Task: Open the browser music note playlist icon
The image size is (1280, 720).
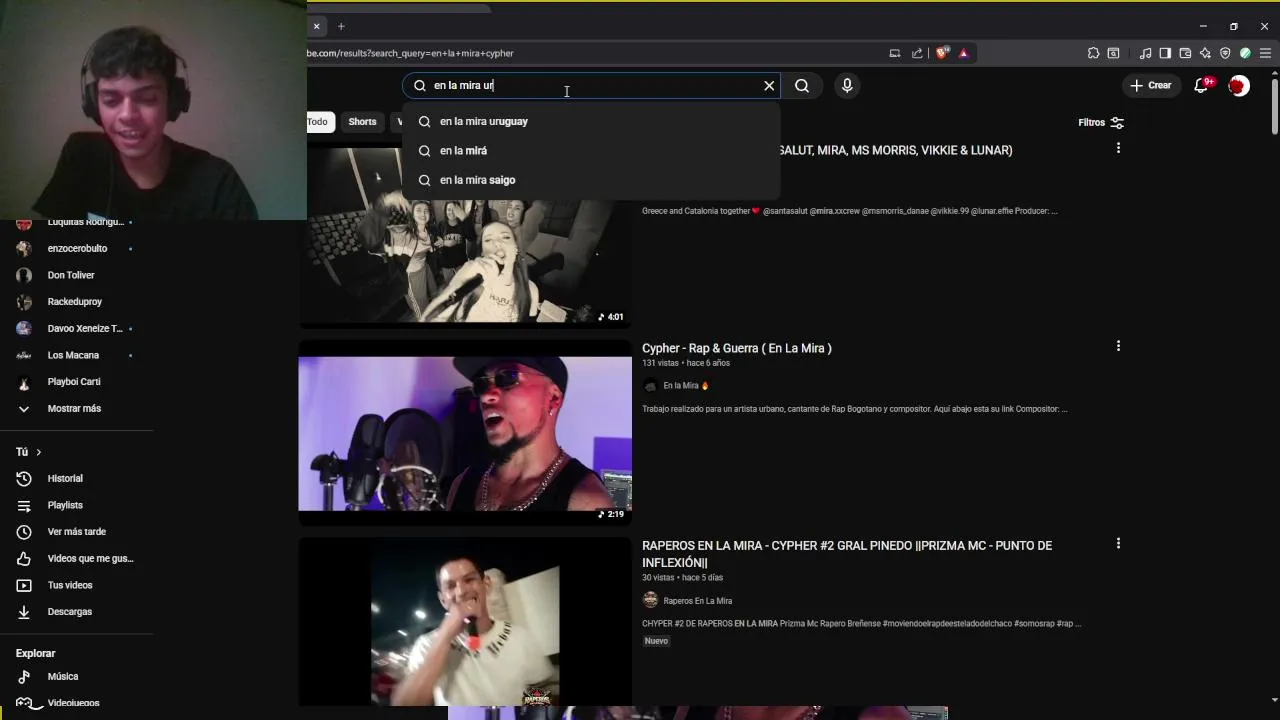Action: pos(1145,53)
